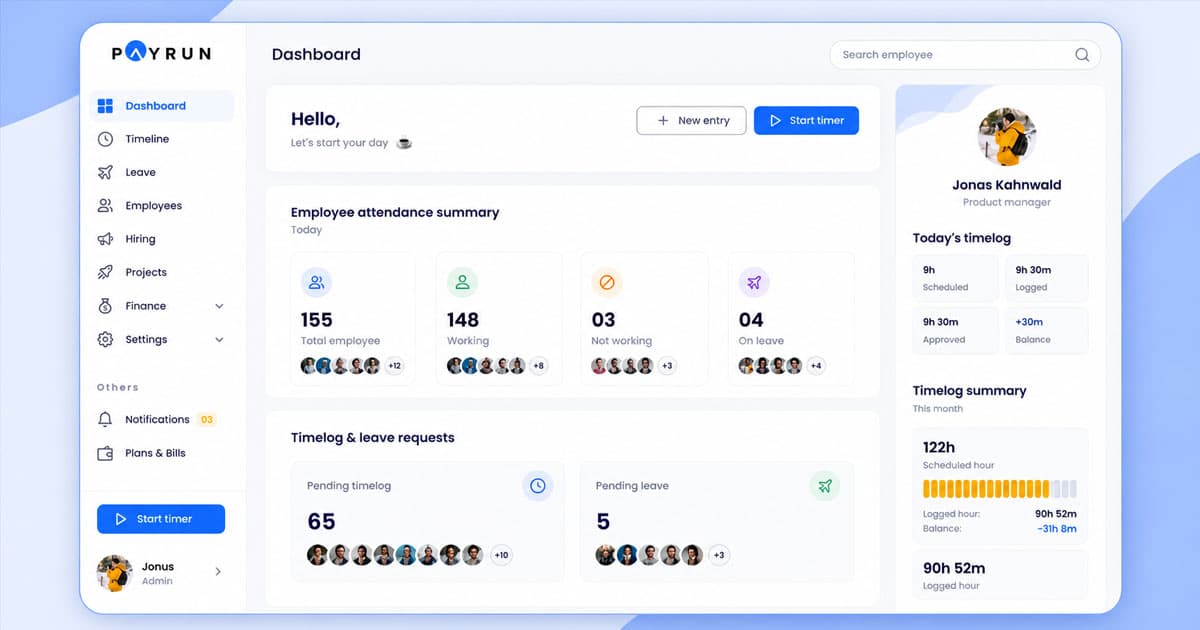This screenshot has width=1200, height=630.
Task: Click the Working green person icon
Action: coord(462,283)
